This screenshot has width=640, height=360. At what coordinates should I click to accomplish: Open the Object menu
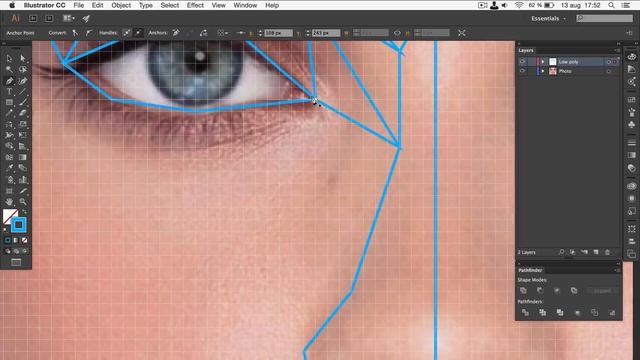point(121,5)
